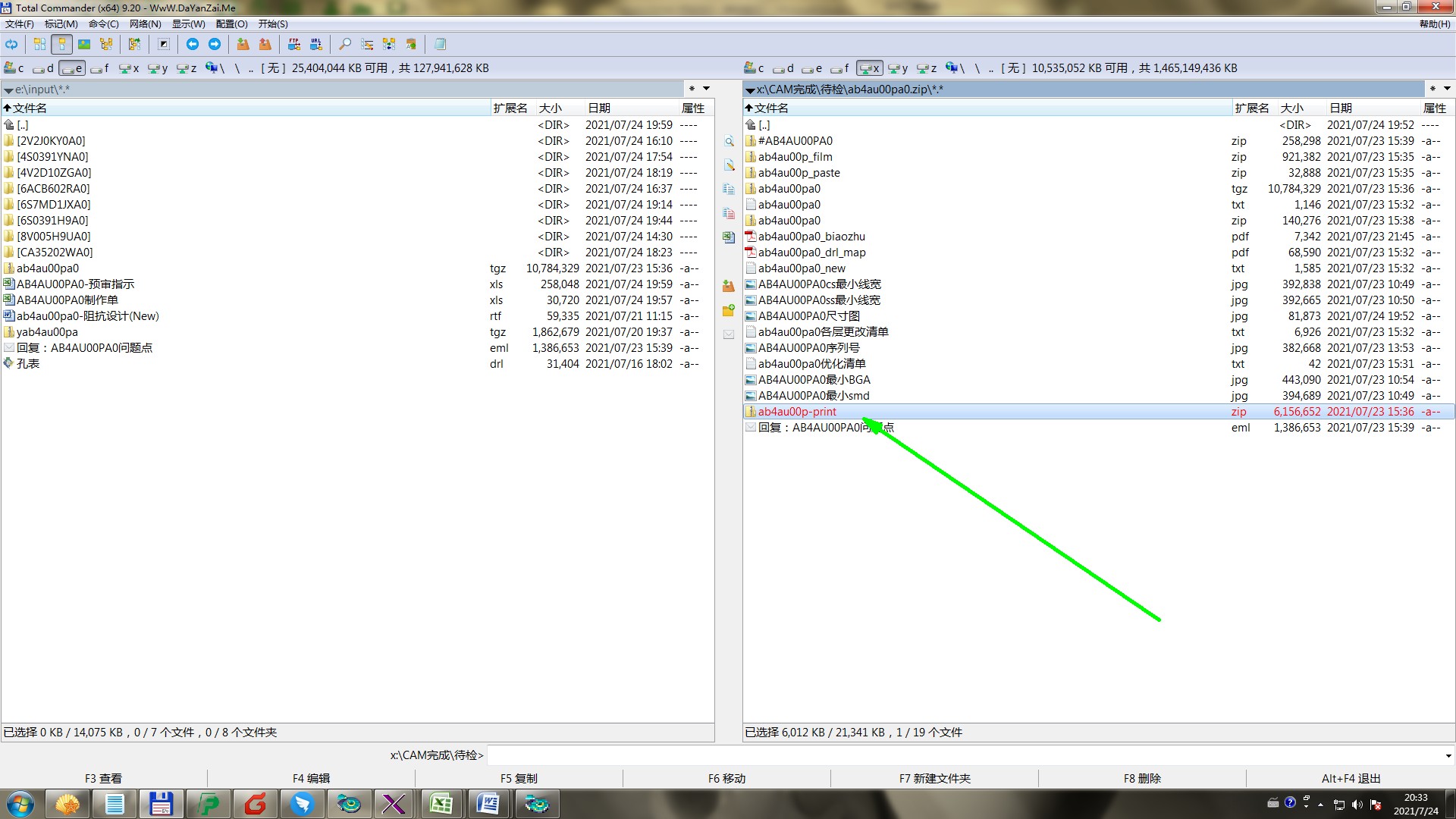Switch left panel to drive d
1456x819 pixels.
(44, 68)
